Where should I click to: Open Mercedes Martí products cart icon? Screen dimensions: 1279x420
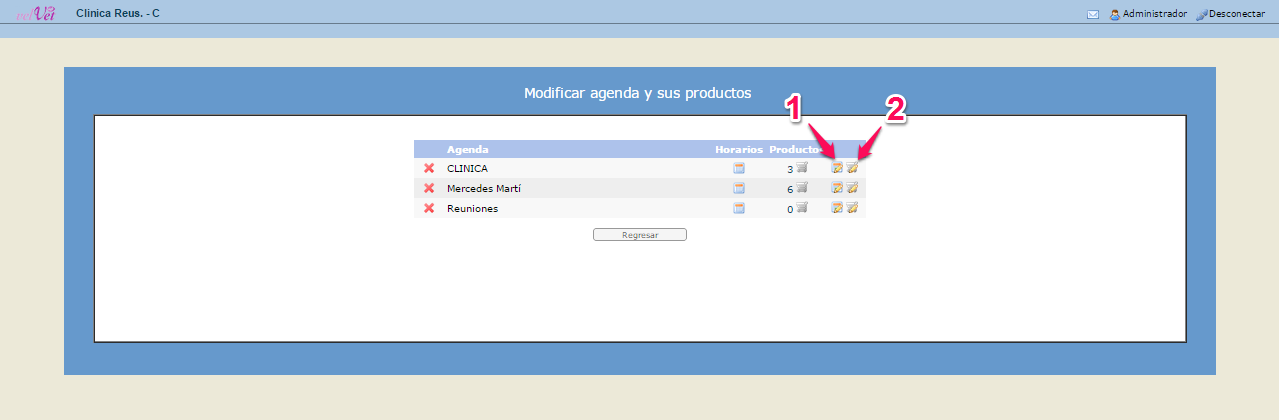802,188
